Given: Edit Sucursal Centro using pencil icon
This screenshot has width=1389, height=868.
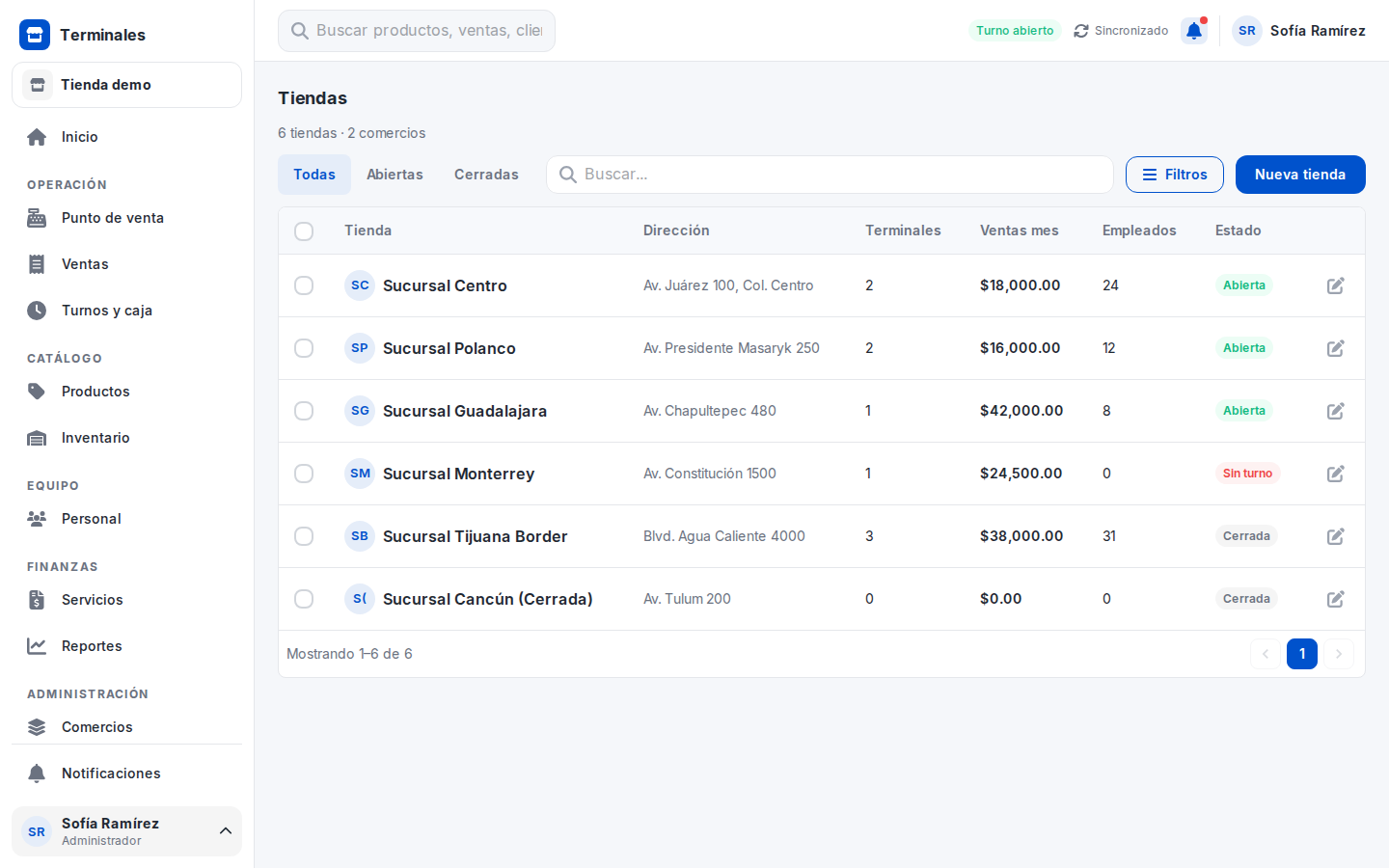Looking at the screenshot, I should click(1336, 285).
